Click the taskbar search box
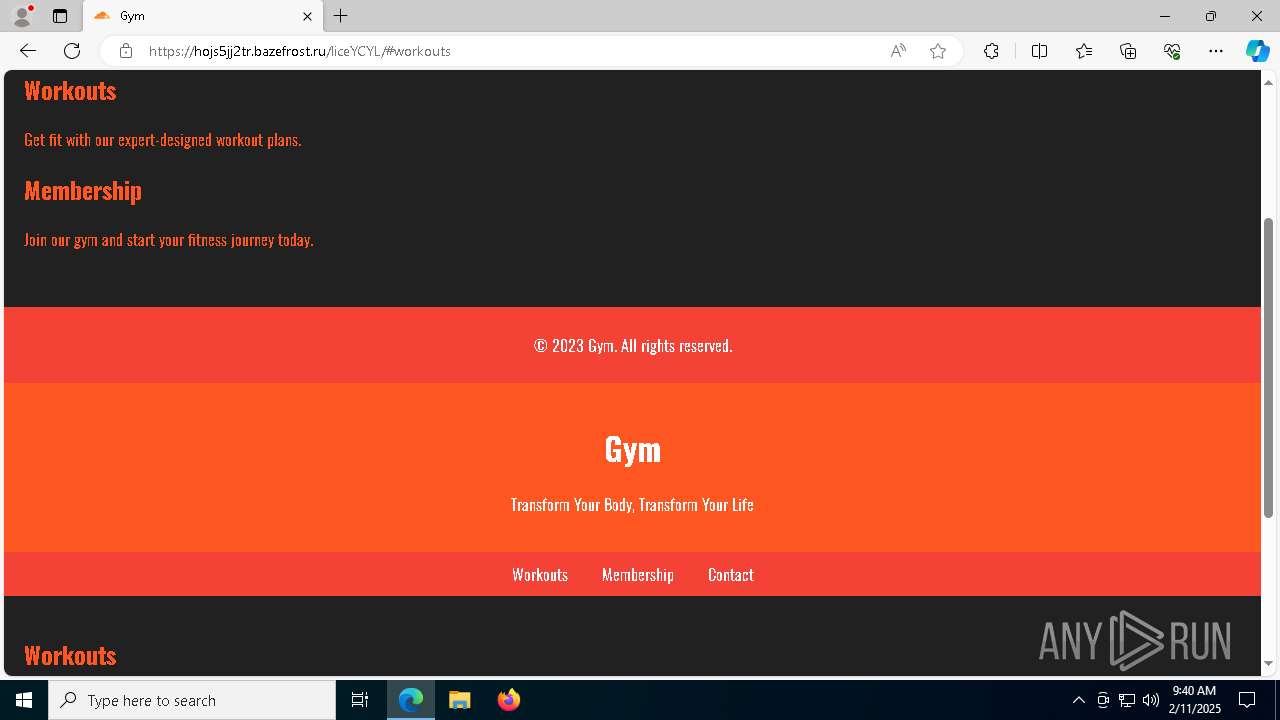The image size is (1280, 720). (192, 700)
